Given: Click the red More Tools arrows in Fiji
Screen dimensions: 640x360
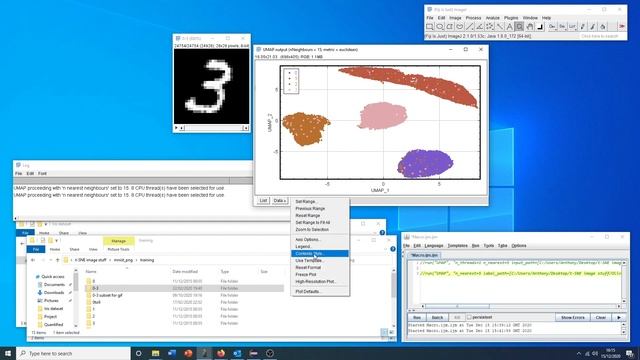Looking at the screenshot, I should pyautogui.click(x=622, y=27).
